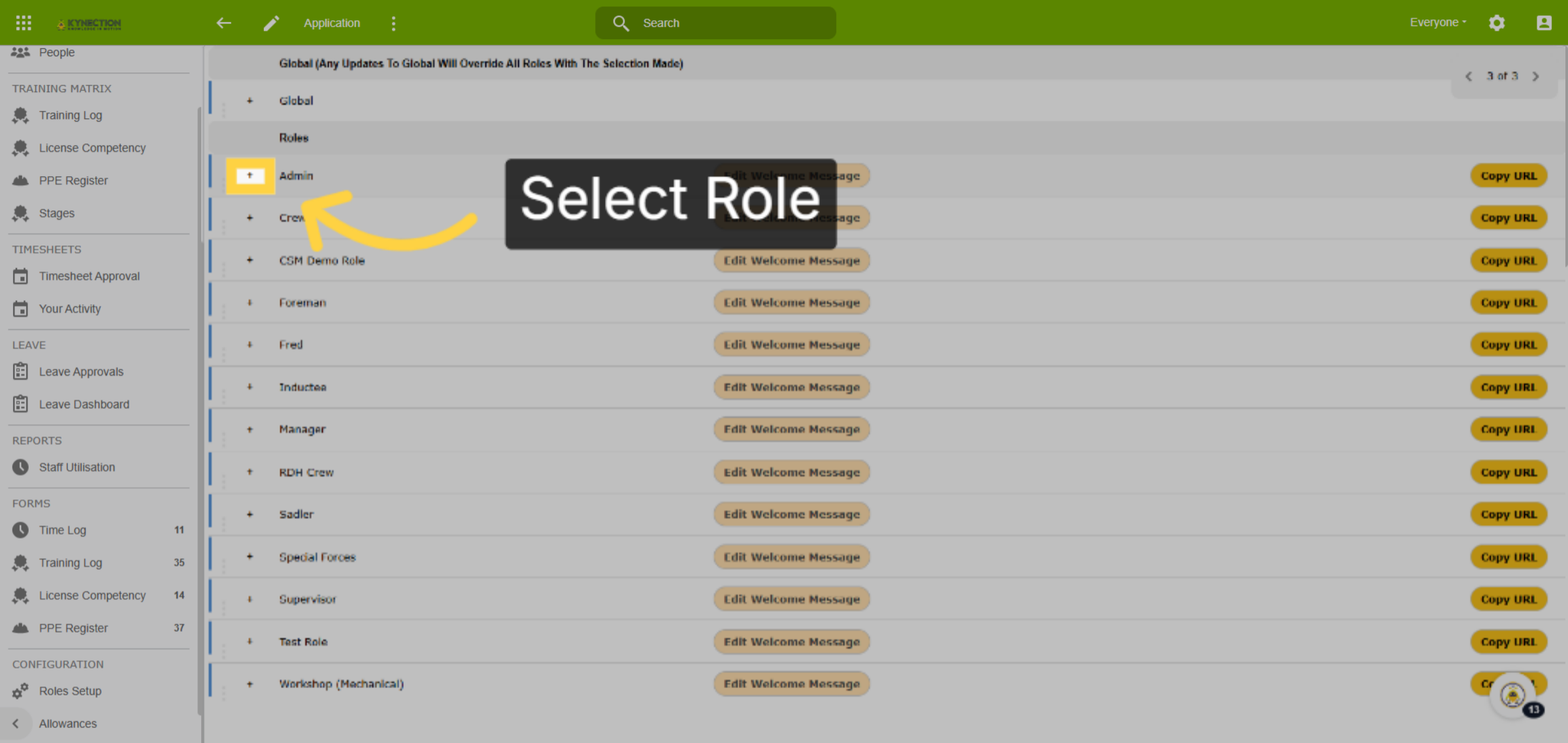The width and height of the screenshot is (1568, 743).
Task: Expand the Manager role row
Action: pyautogui.click(x=250, y=430)
